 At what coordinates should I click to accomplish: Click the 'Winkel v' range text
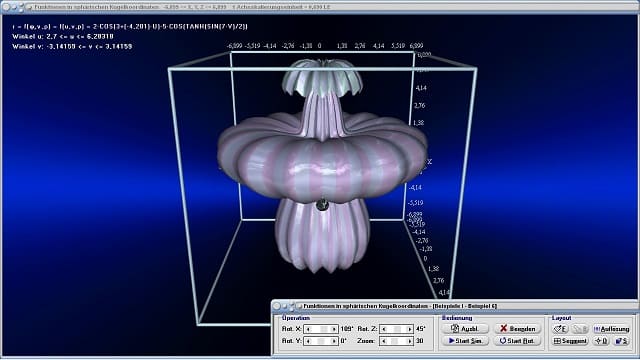tap(72, 47)
